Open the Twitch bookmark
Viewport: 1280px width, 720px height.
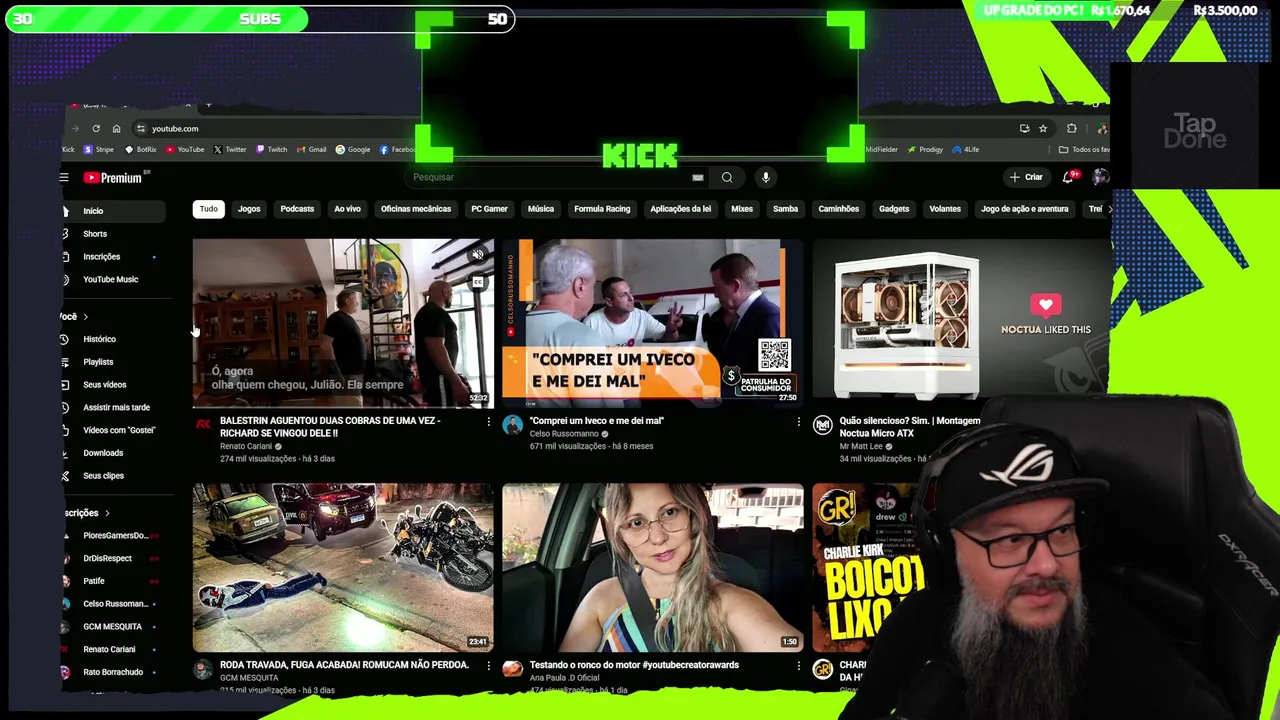(x=272, y=149)
